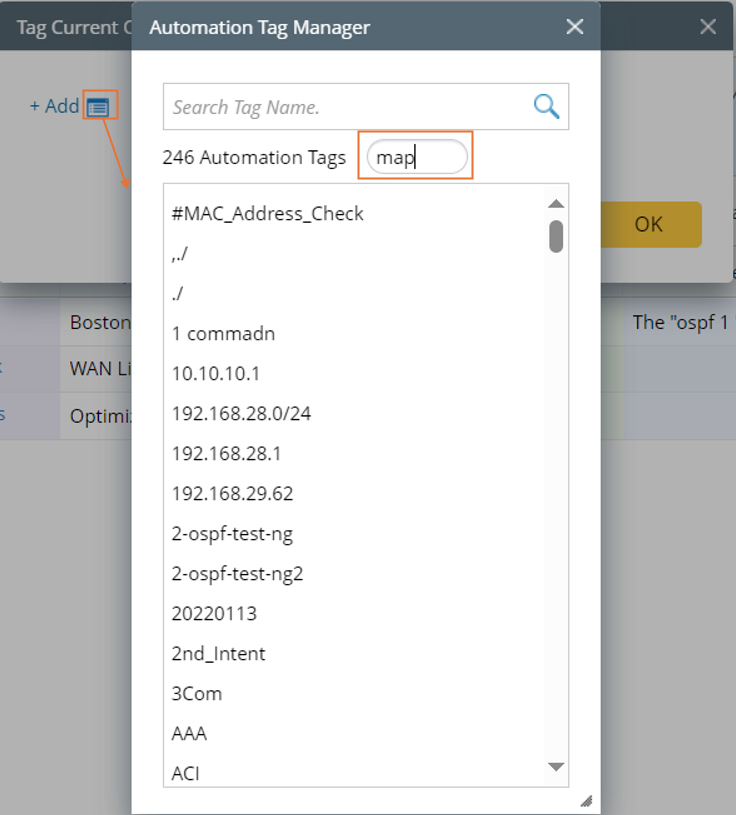Pick the 2nd_Intent tag
Viewport: 736px width, 815px height.
219,654
